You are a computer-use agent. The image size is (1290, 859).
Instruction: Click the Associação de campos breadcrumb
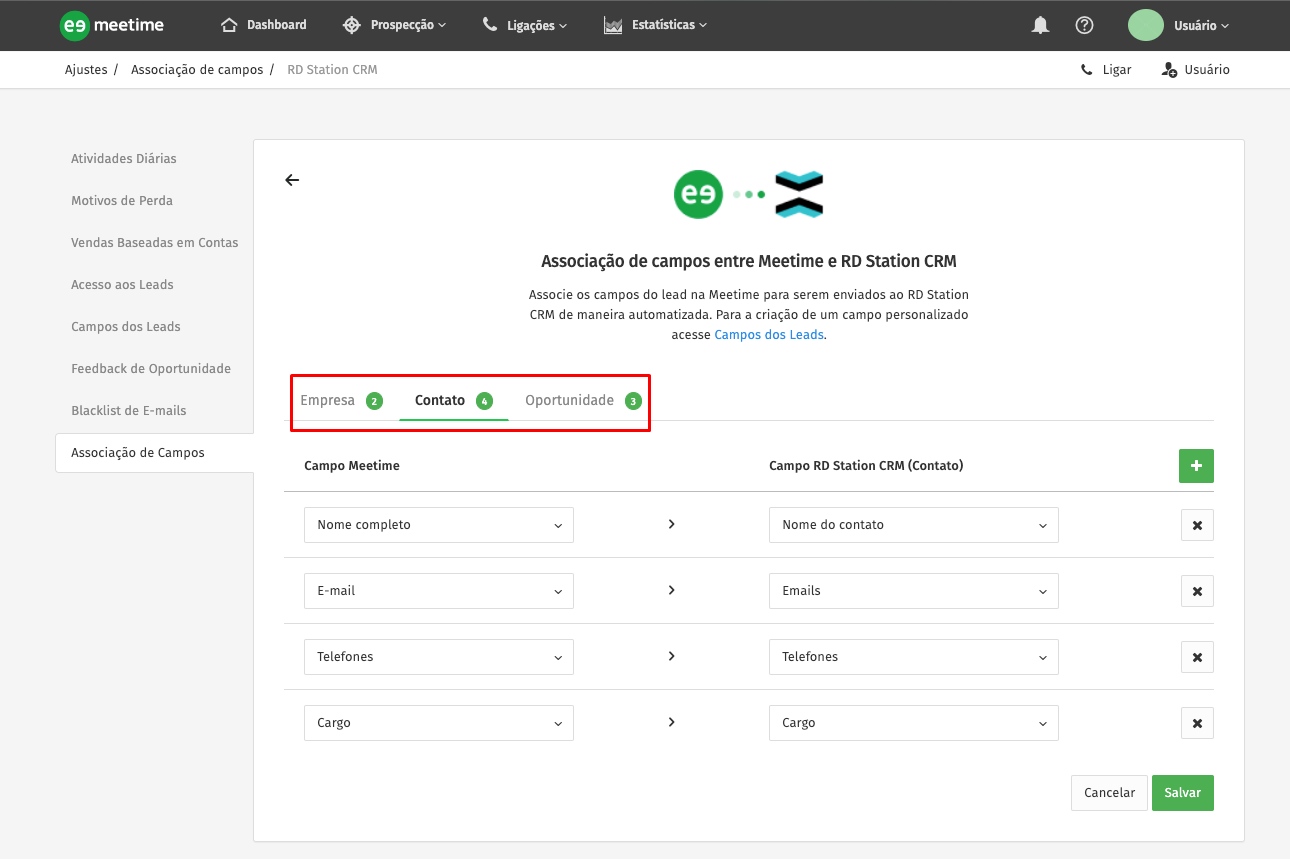(197, 70)
